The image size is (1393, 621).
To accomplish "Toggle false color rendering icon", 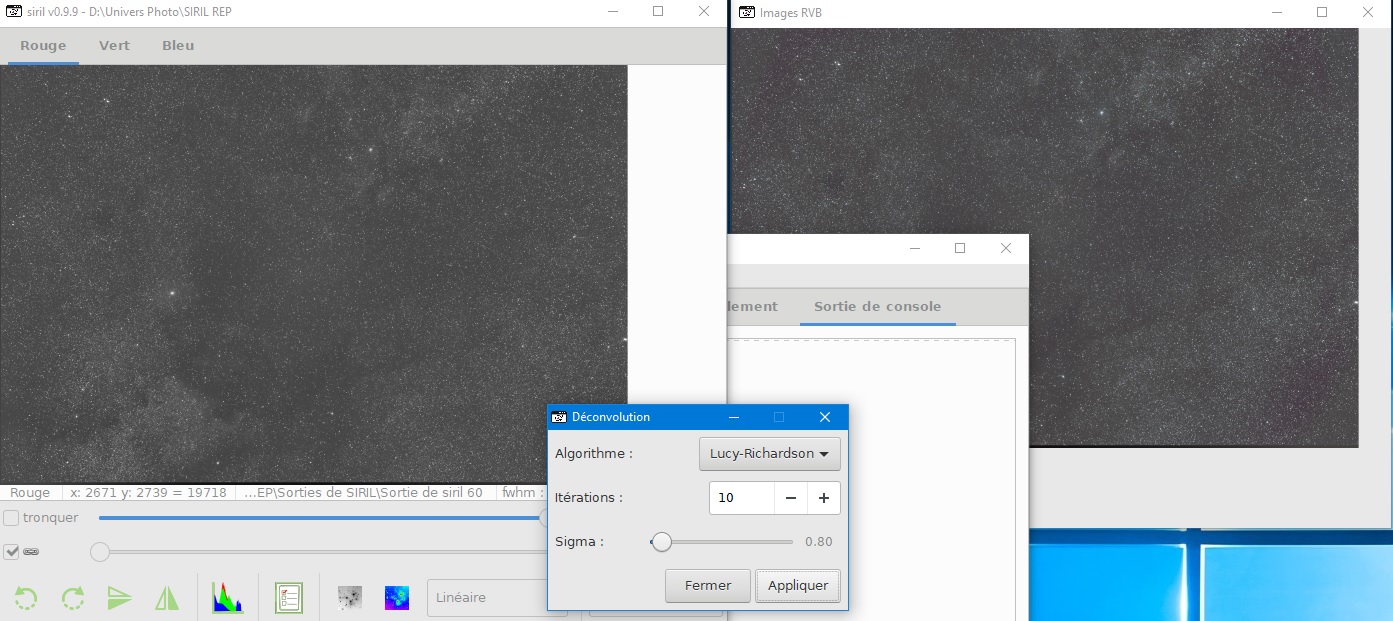I will coord(397,598).
